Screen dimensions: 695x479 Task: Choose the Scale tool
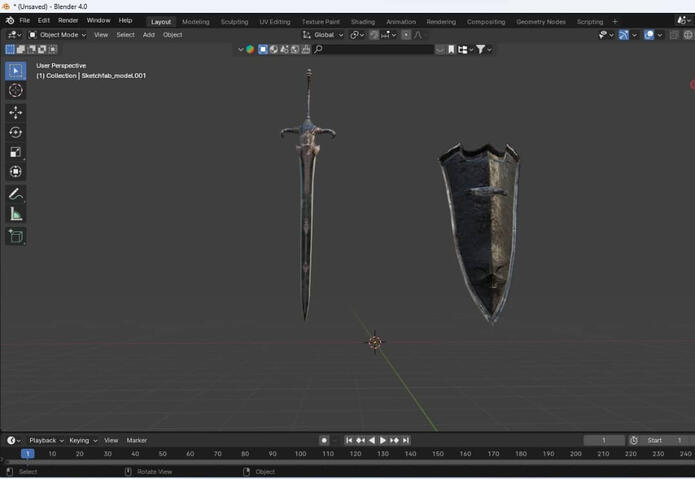(x=16, y=152)
